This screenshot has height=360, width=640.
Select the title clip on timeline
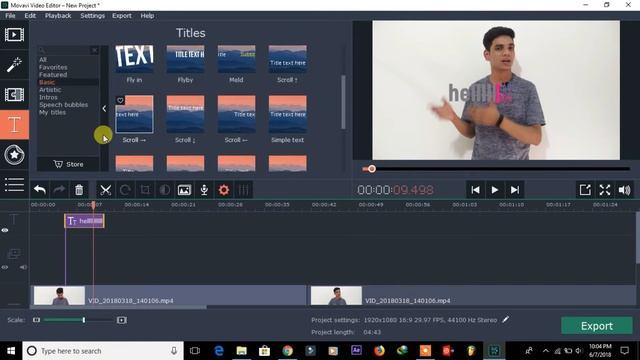tap(84, 221)
